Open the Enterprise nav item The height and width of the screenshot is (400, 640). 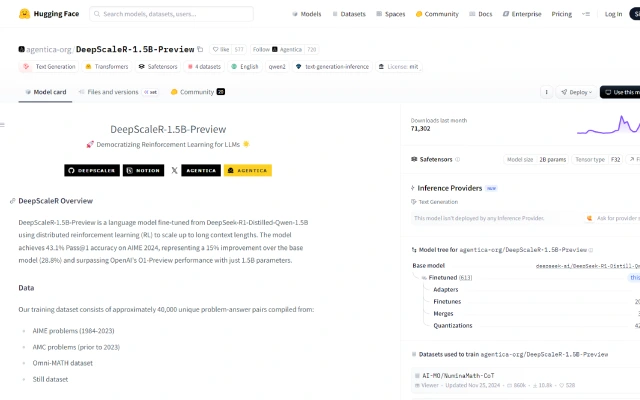pyautogui.click(x=522, y=14)
